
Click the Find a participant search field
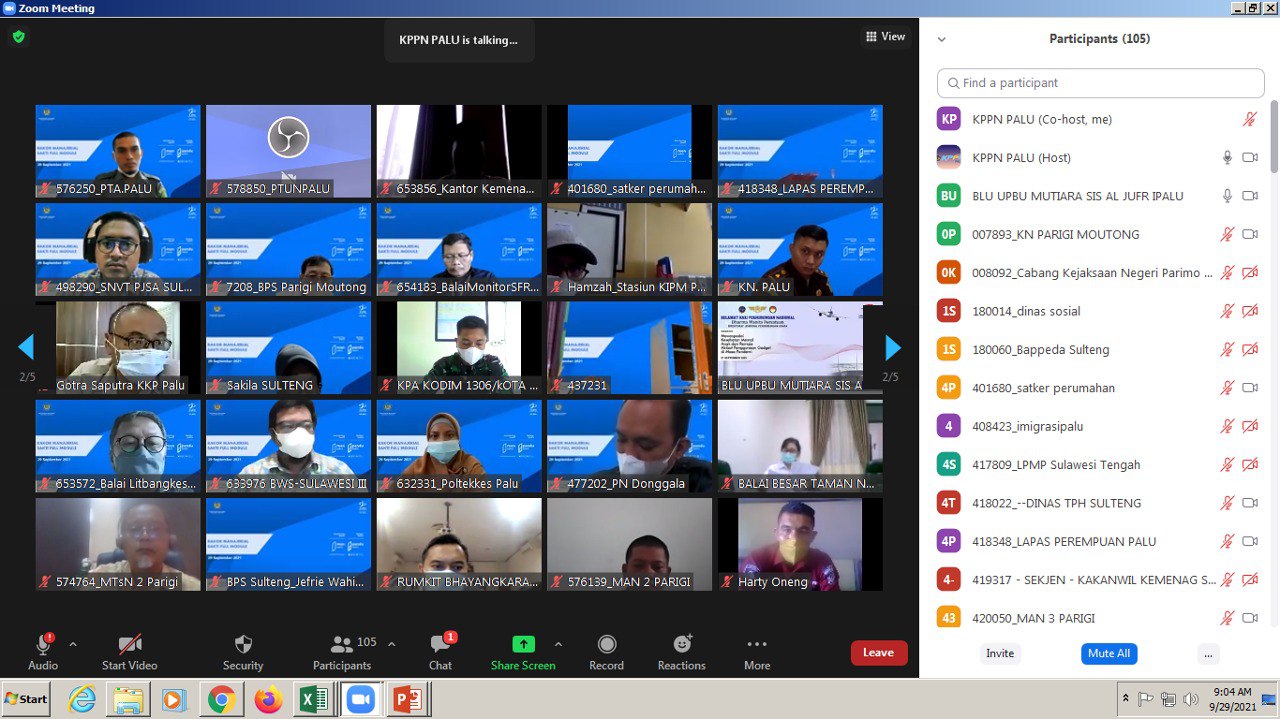tap(1100, 83)
